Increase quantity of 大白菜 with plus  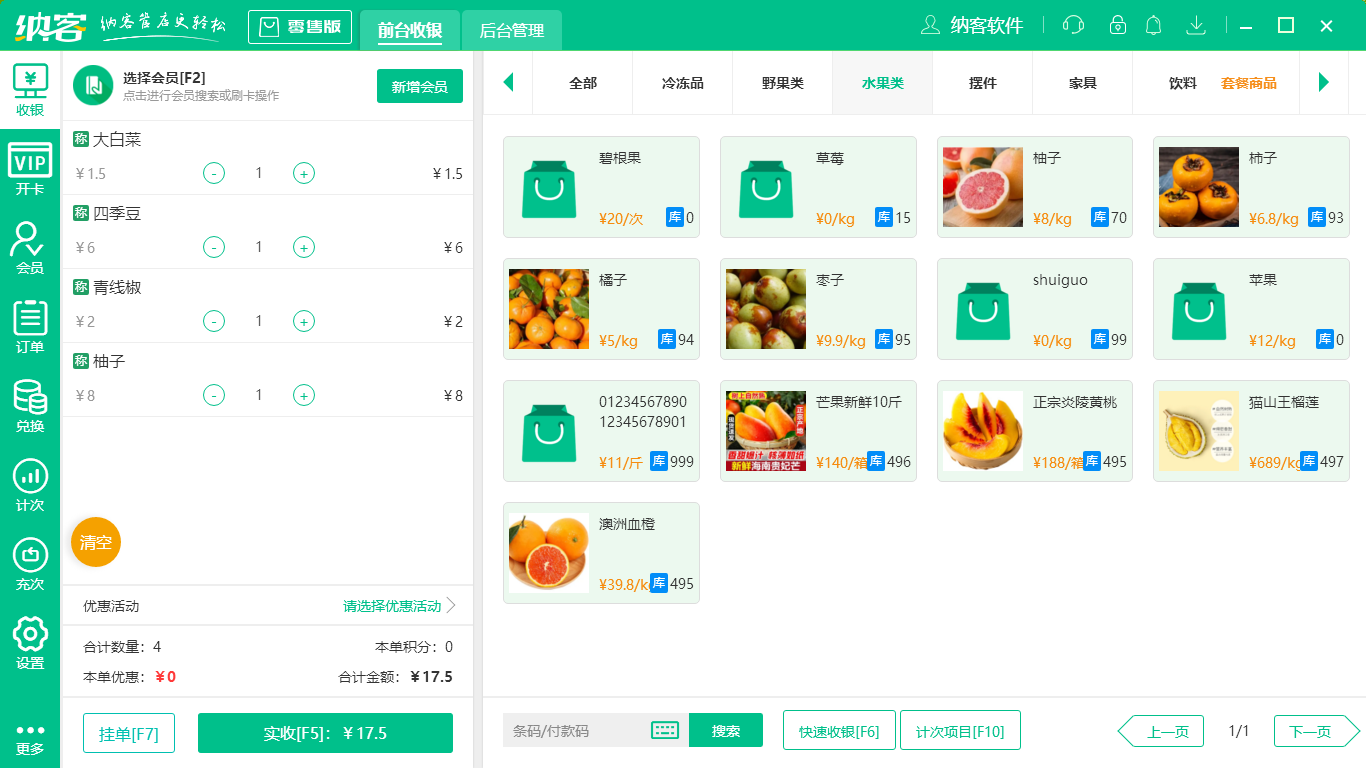click(304, 173)
